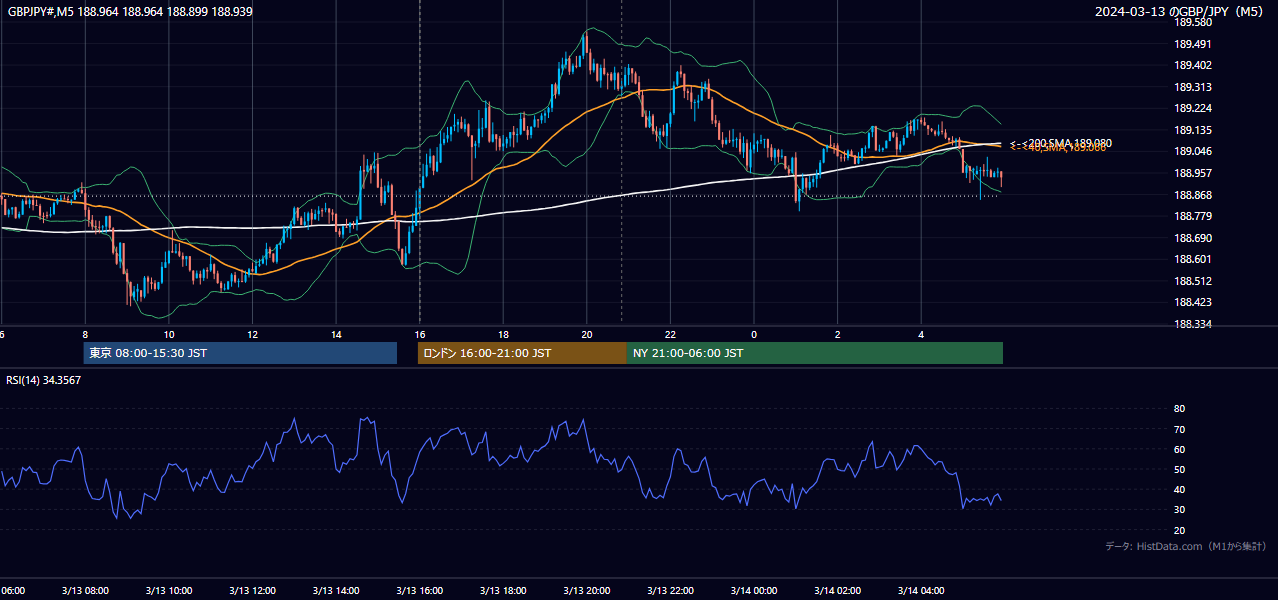Click hour label 16 under the price chart
Image resolution: width=1278 pixels, height=600 pixels.
click(420, 334)
